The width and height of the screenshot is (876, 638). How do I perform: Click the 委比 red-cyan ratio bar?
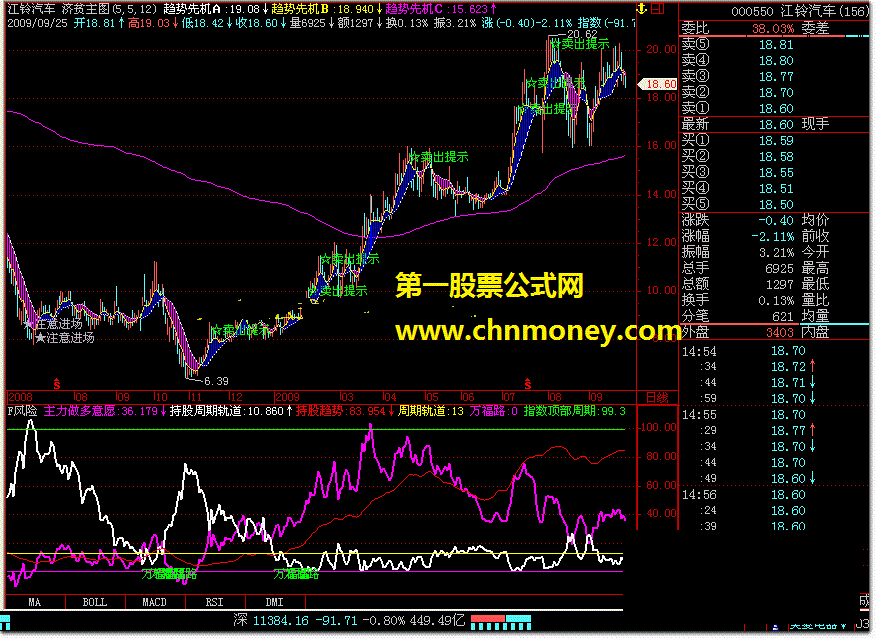(774, 36)
